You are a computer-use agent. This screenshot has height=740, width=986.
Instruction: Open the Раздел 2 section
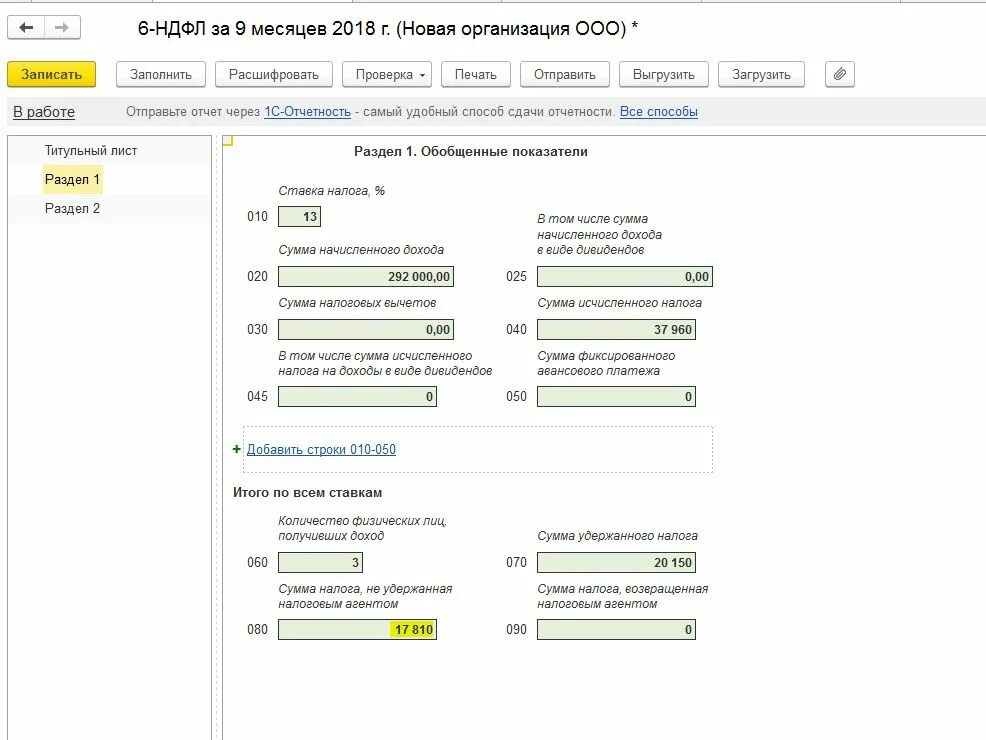(72, 208)
